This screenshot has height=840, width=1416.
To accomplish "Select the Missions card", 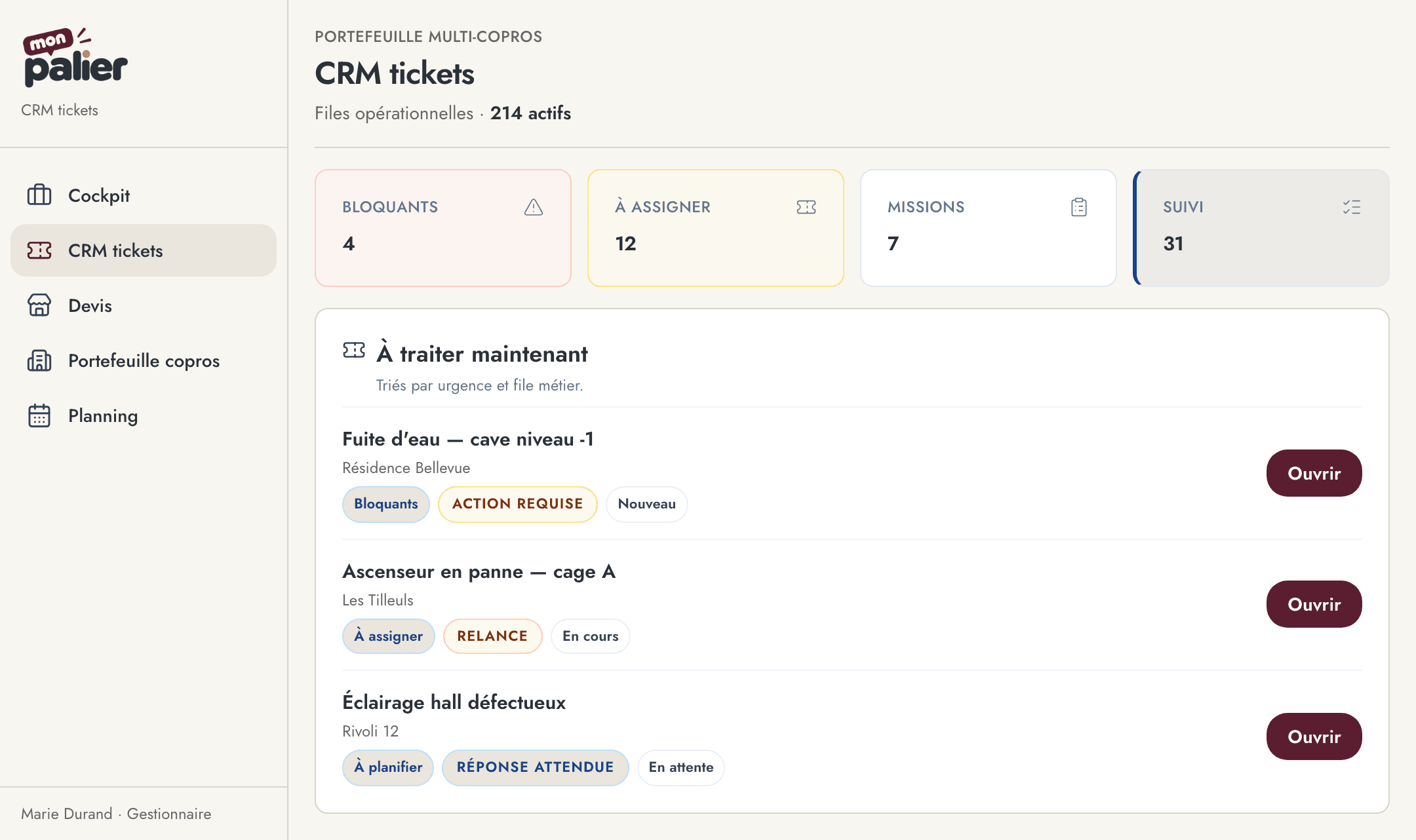I will pyautogui.click(x=989, y=228).
